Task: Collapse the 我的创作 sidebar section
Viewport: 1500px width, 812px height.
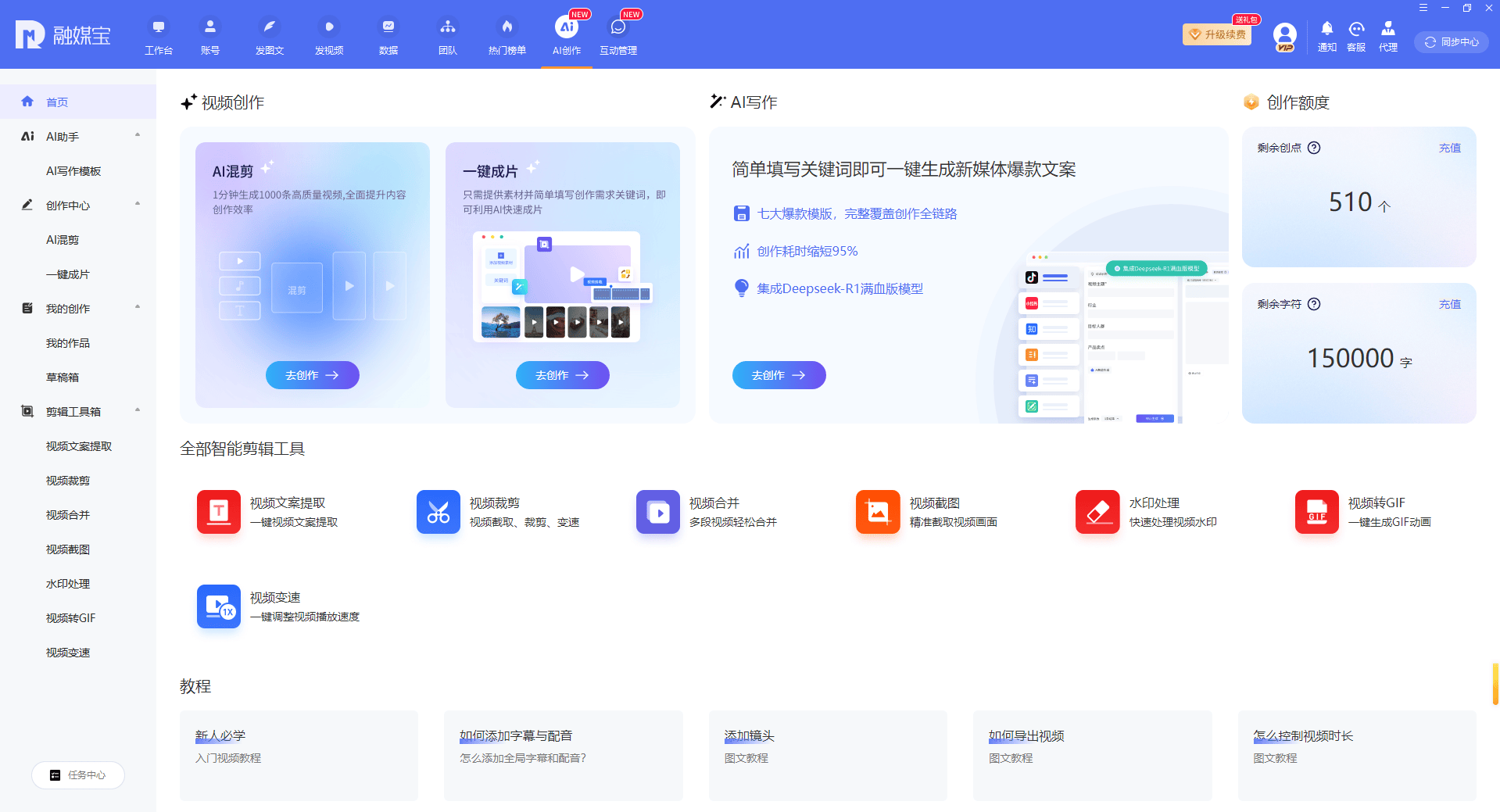Action: [x=138, y=307]
